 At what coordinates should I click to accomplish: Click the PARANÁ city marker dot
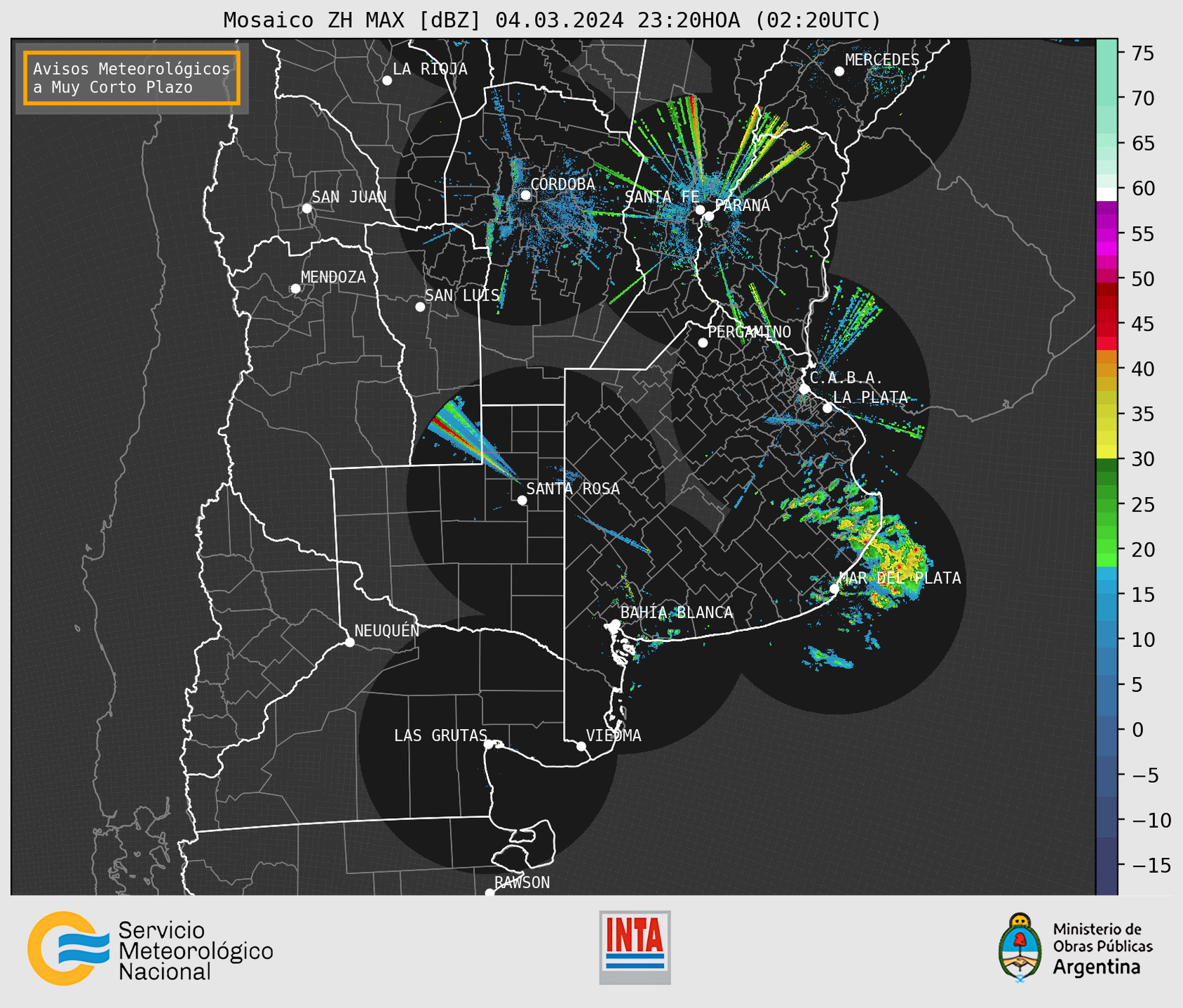tap(709, 216)
